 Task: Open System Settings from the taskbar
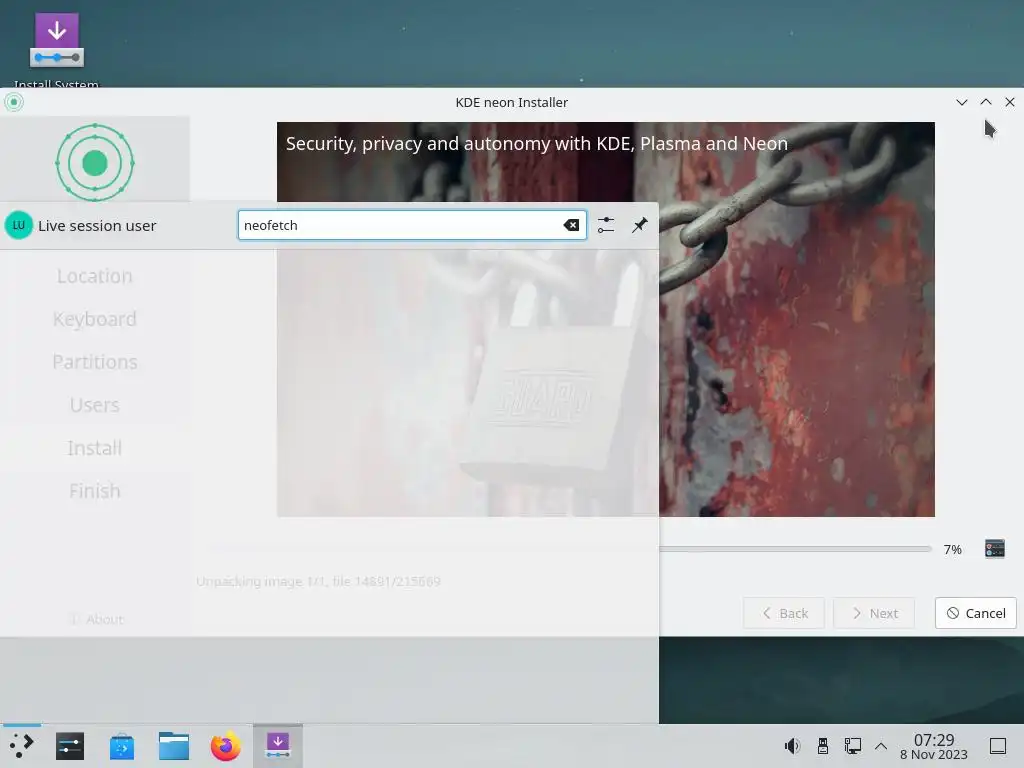[x=70, y=746]
